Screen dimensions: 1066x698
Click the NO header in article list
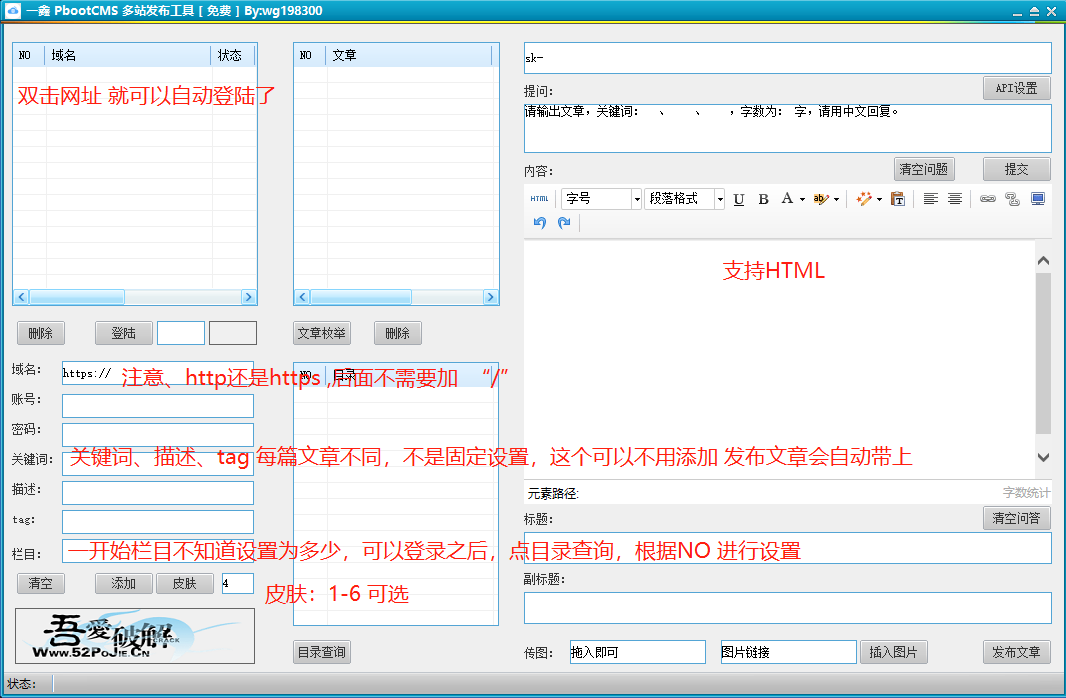(x=311, y=55)
